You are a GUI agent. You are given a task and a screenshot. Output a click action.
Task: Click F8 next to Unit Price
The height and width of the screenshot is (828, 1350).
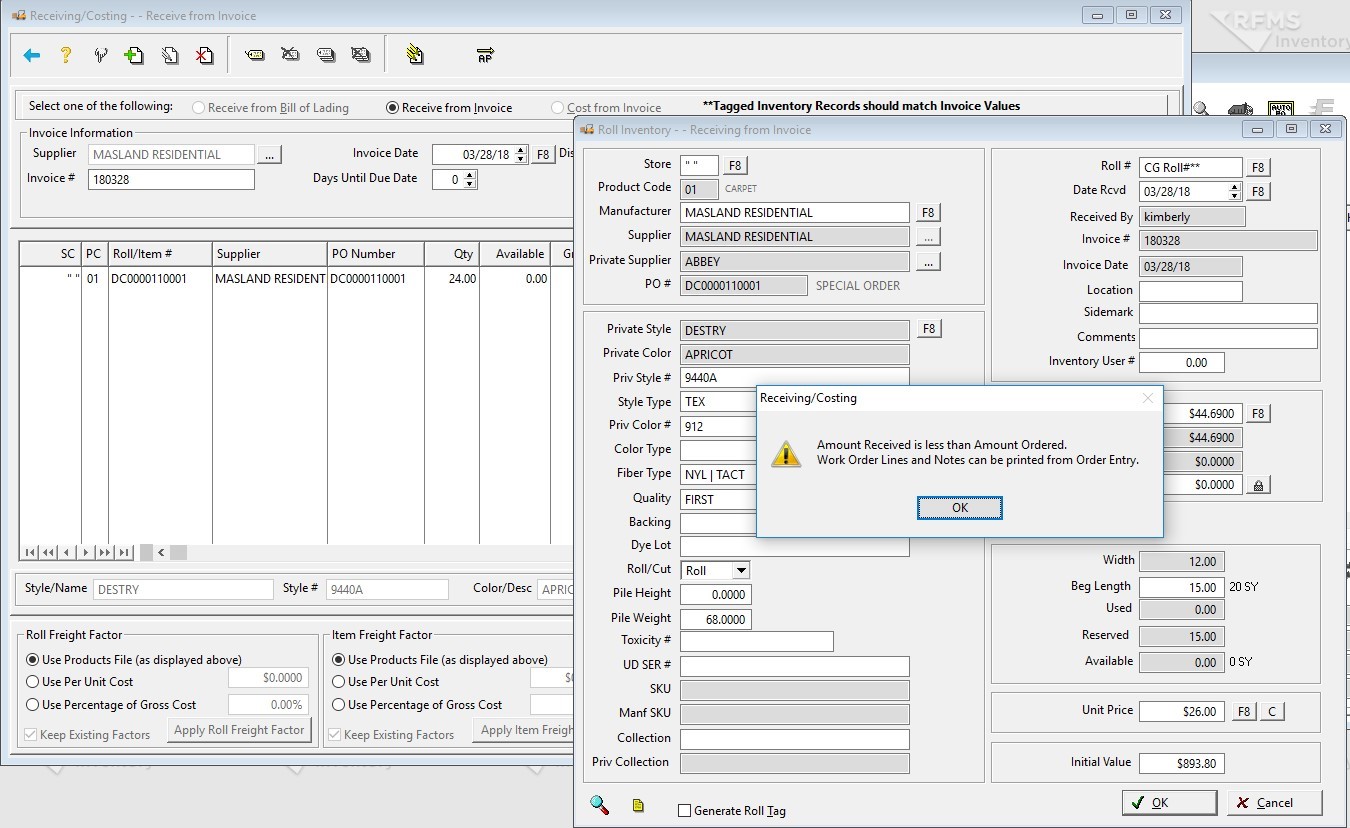(x=1243, y=712)
